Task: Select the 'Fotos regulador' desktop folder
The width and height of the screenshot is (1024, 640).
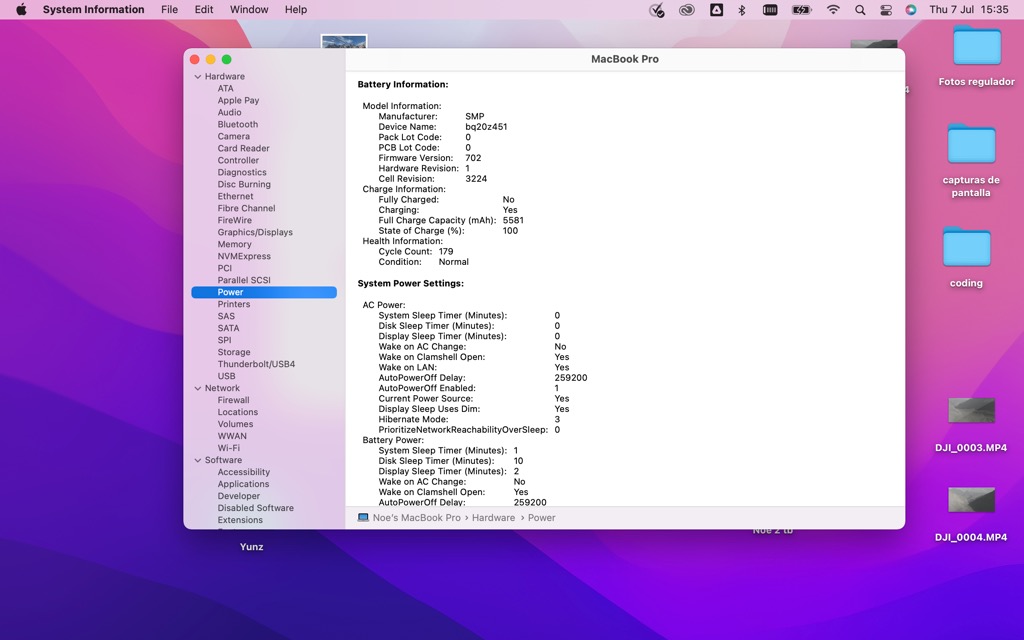Action: click(x=976, y=46)
